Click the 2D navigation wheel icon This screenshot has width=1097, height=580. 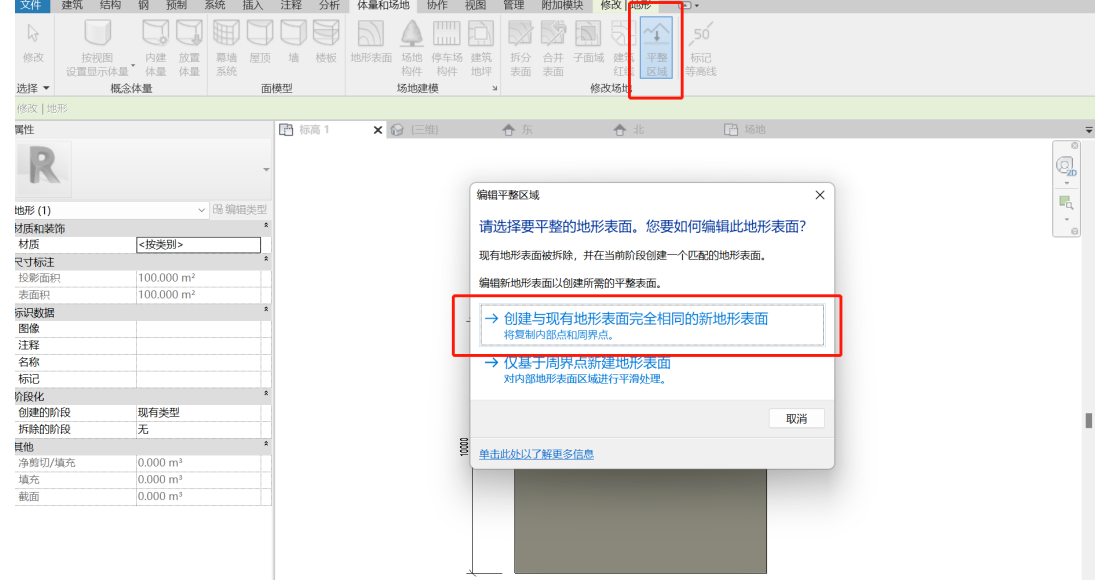1066,167
